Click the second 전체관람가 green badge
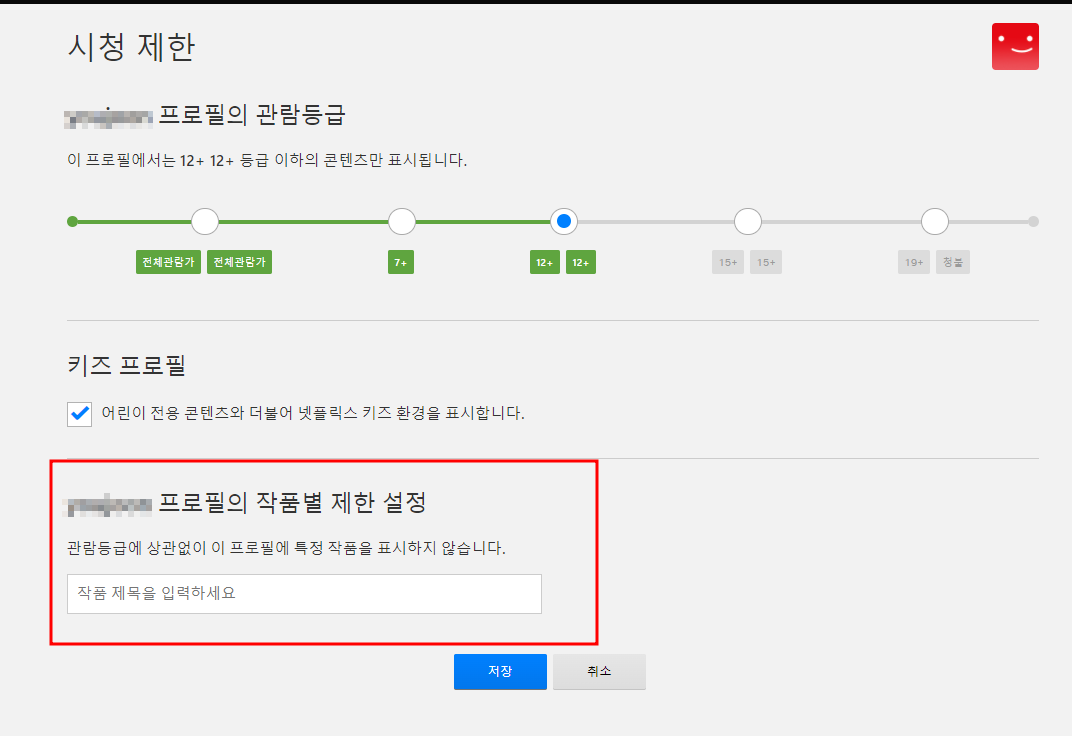 click(x=239, y=261)
